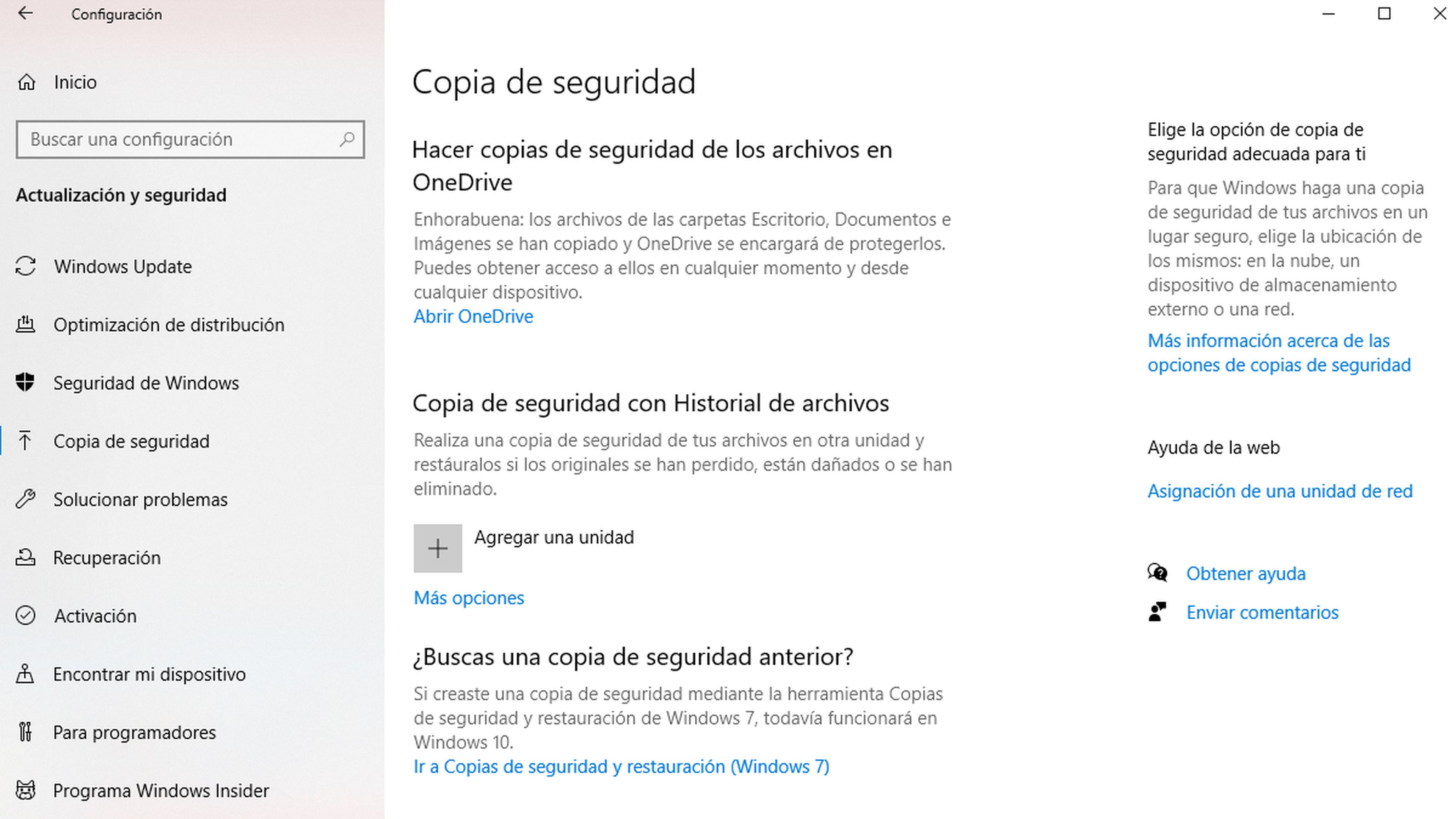
Task: Maximize the Configuración window
Action: coord(1384,14)
